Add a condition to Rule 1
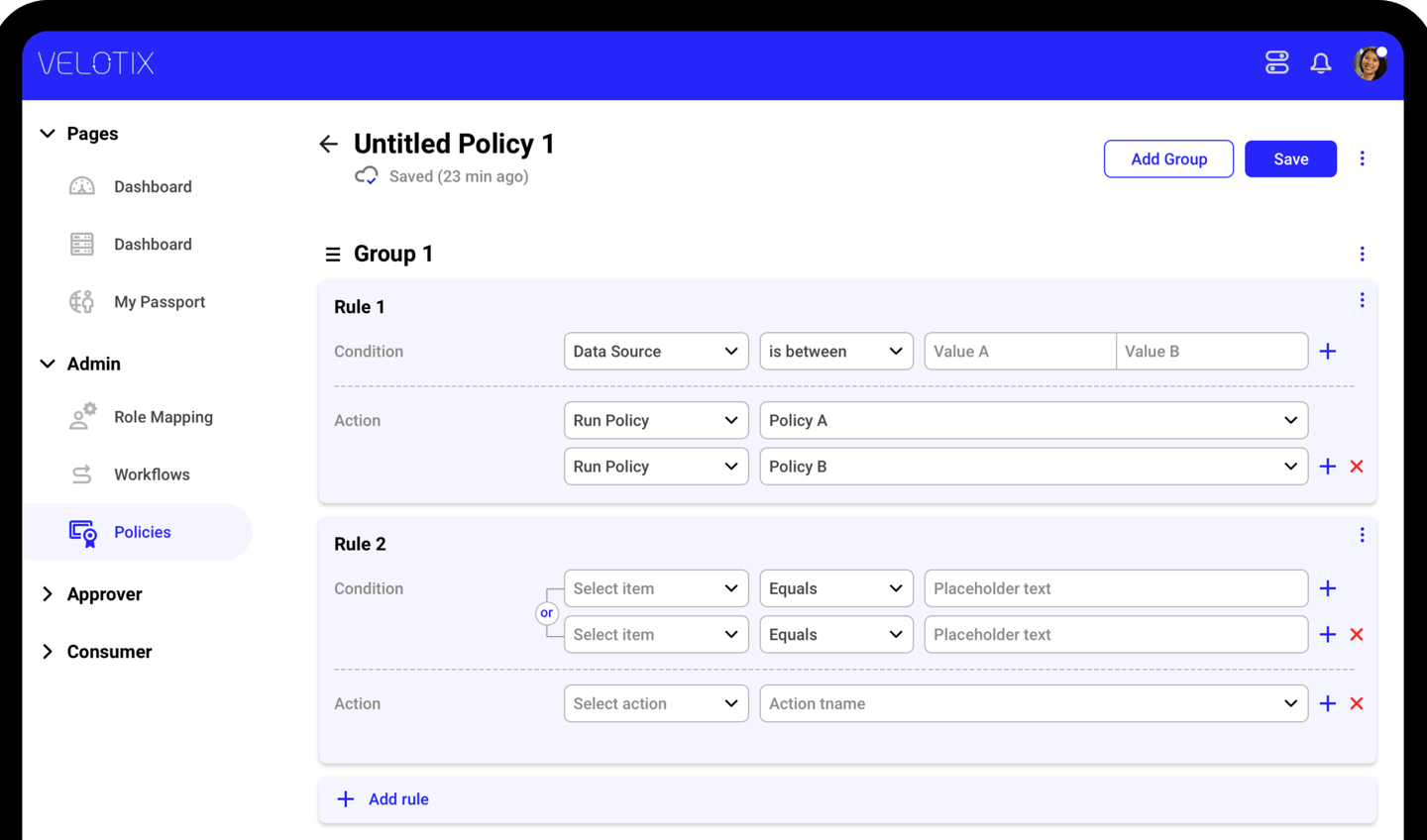Image resolution: width=1427 pixels, height=840 pixels. [1328, 352]
